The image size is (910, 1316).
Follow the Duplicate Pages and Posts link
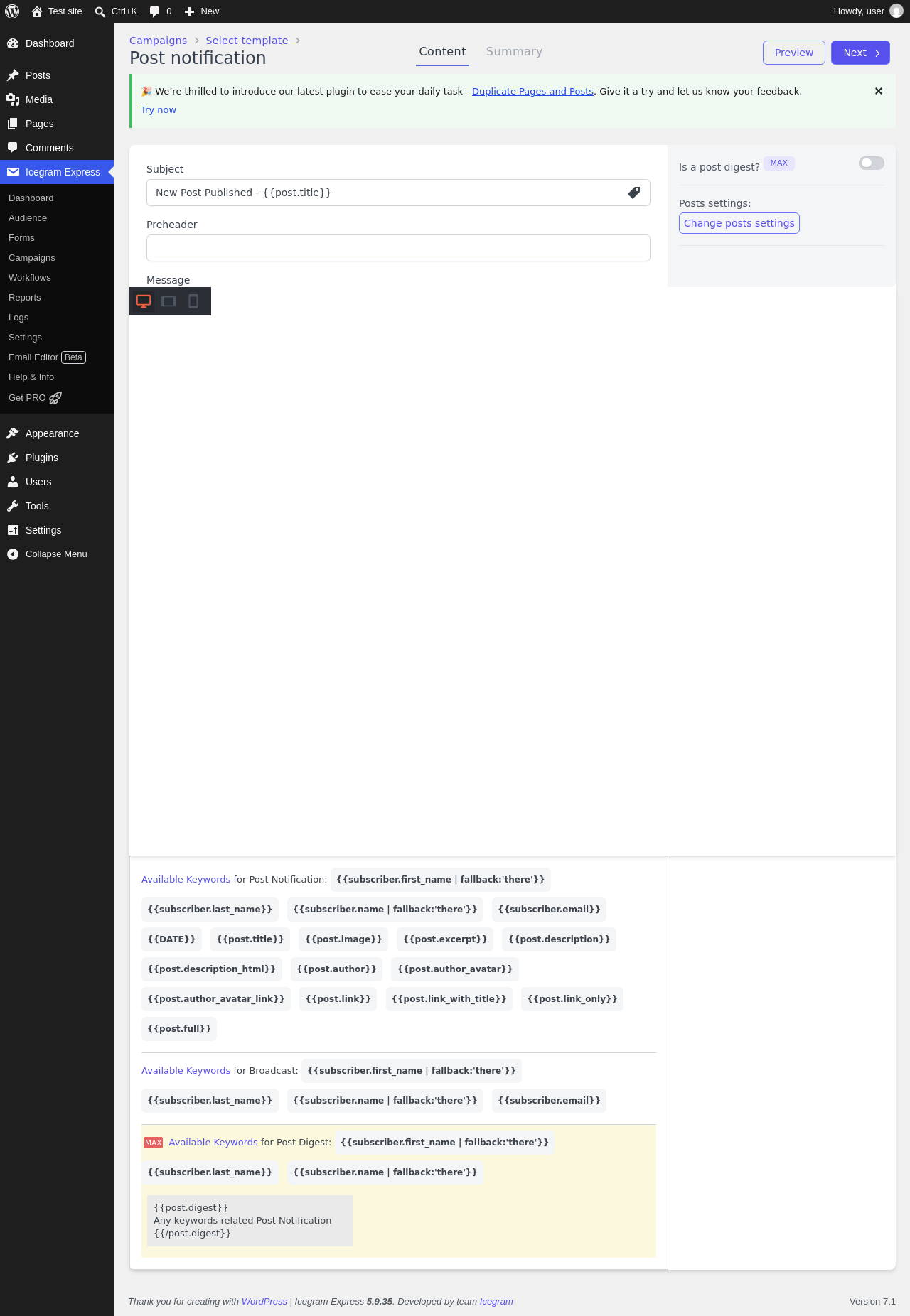[532, 92]
